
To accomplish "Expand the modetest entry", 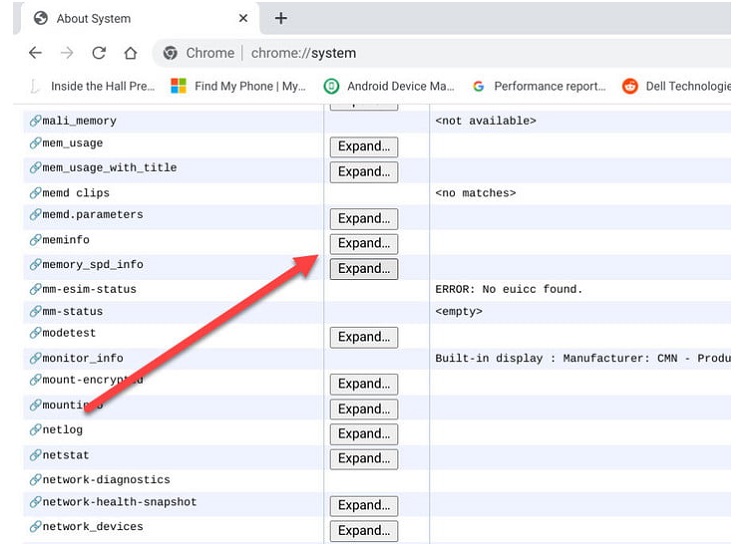I will (x=364, y=337).
